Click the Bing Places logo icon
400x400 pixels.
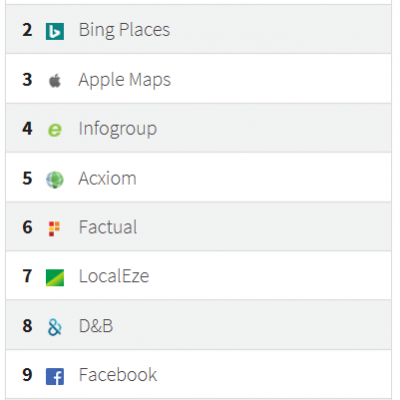pyautogui.click(x=55, y=31)
